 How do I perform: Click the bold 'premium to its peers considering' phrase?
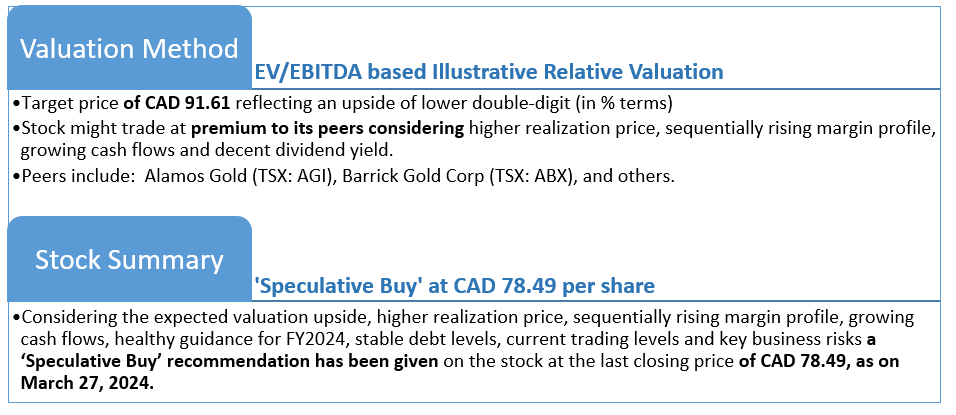coord(327,129)
